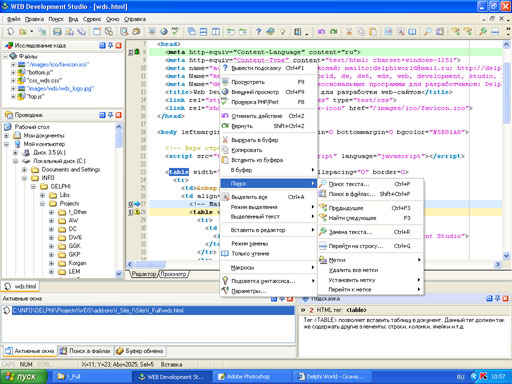Click the bookmark icon on line 8 gutter
This screenshot has height=384, width=512.
[137, 52]
